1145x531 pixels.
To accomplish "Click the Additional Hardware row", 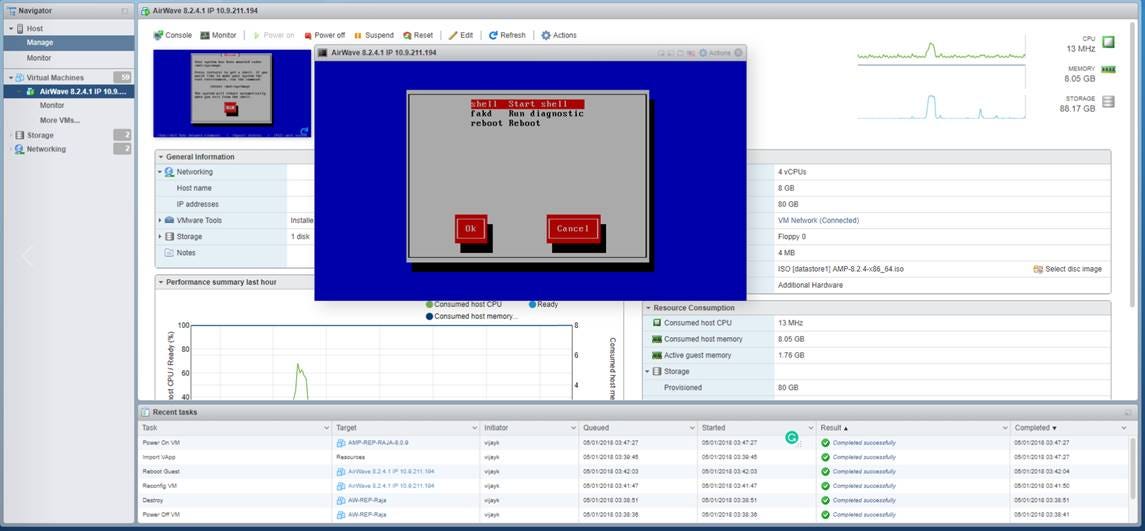I will pos(810,285).
